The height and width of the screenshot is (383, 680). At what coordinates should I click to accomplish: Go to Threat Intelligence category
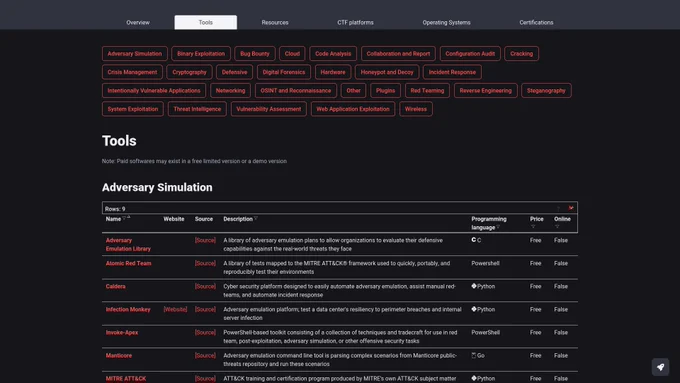(197, 109)
